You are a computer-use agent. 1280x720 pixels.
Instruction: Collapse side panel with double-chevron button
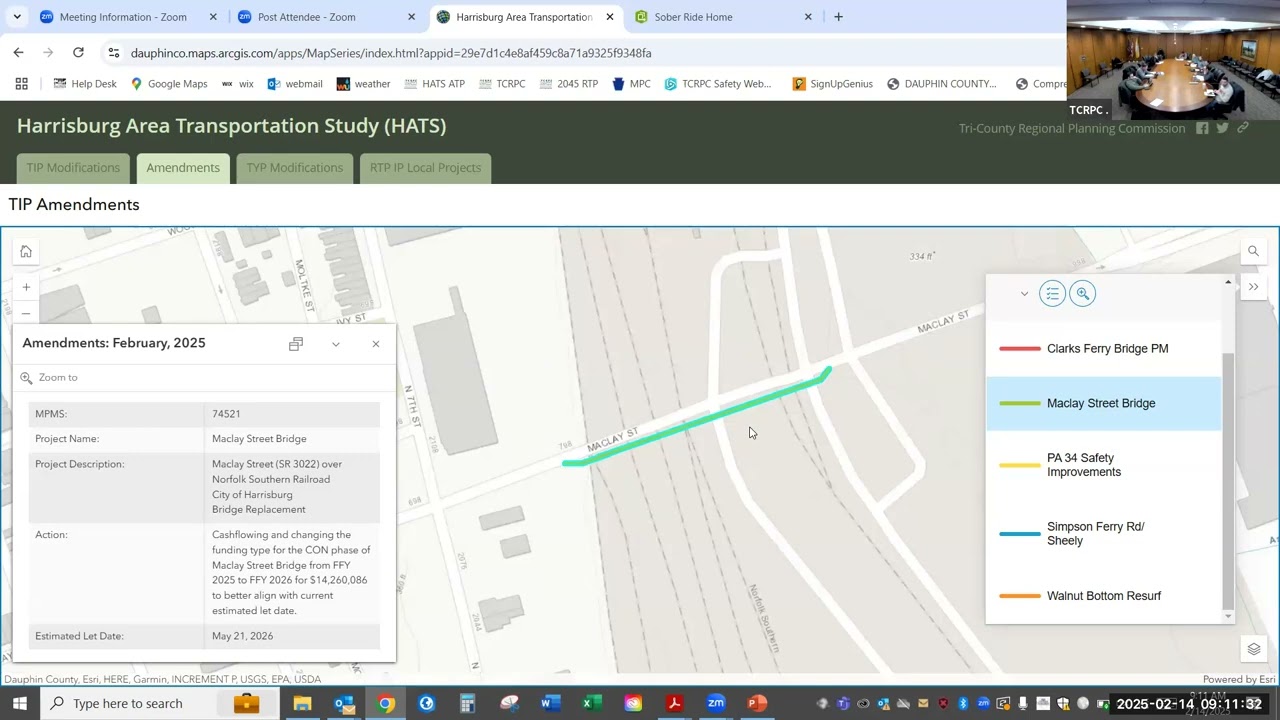[x=1253, y=287]
